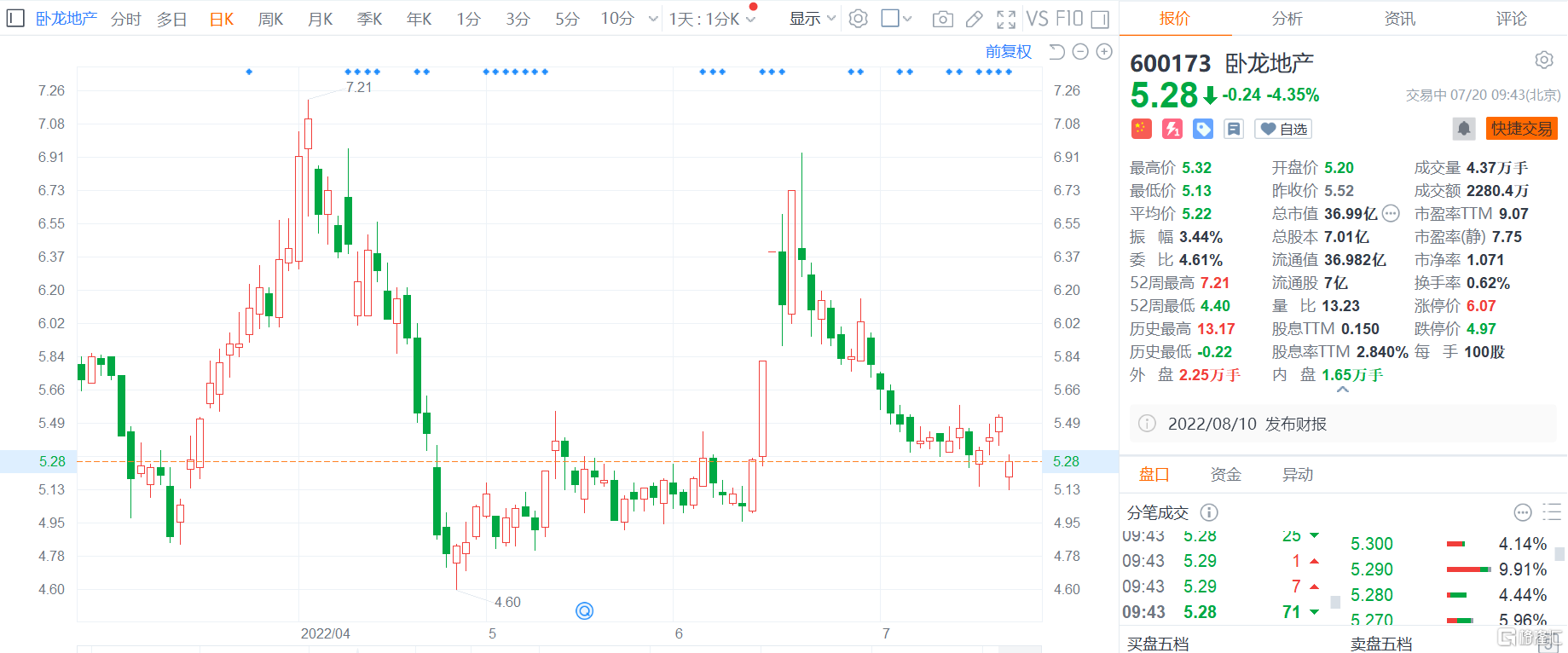This screenshot has height=653, width=1568.
Task: Zoom in chart with plus icon
Action: click(1104, 52)
